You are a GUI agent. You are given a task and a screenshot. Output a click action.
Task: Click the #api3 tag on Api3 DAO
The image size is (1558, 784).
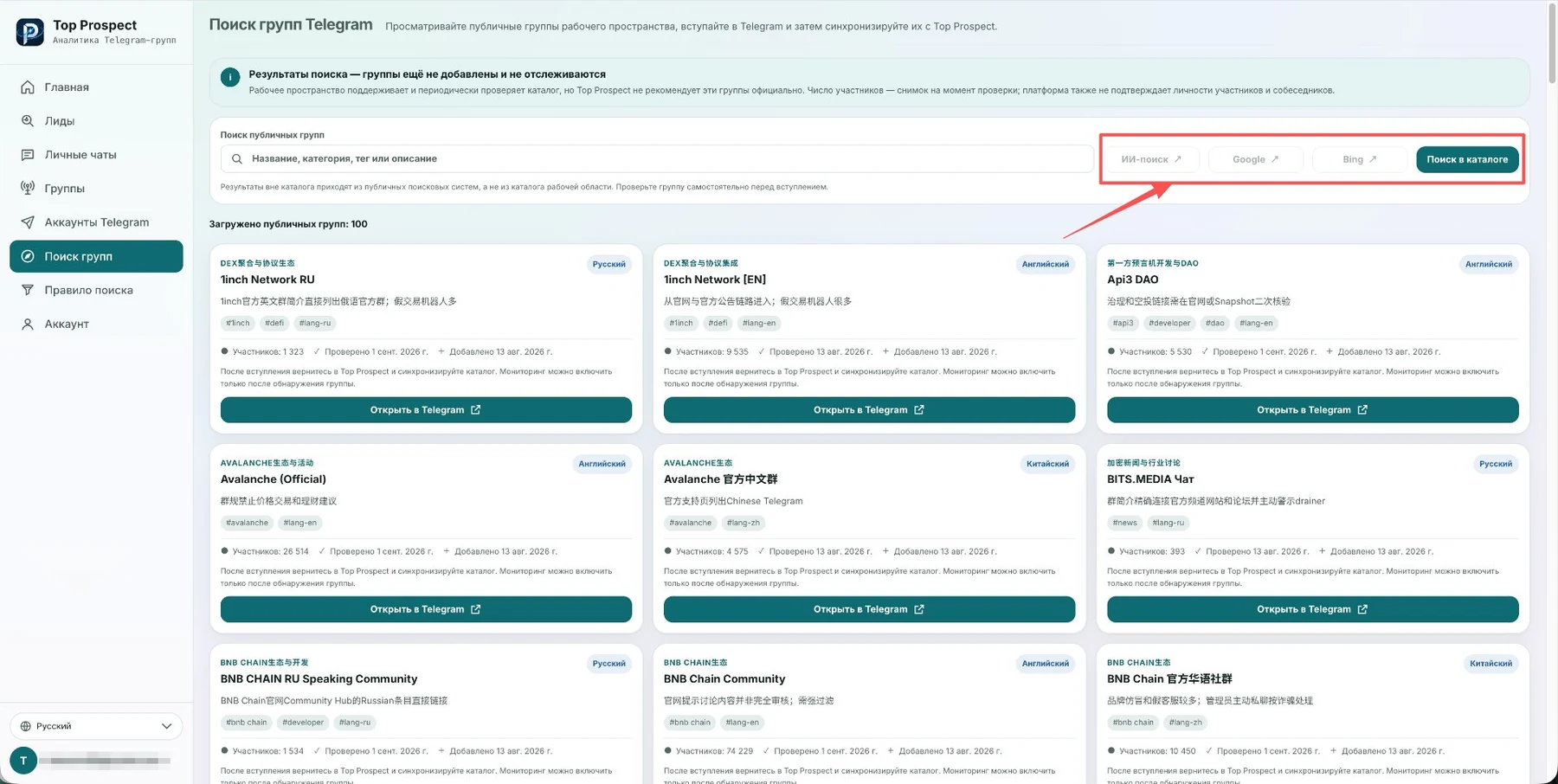1123,324
